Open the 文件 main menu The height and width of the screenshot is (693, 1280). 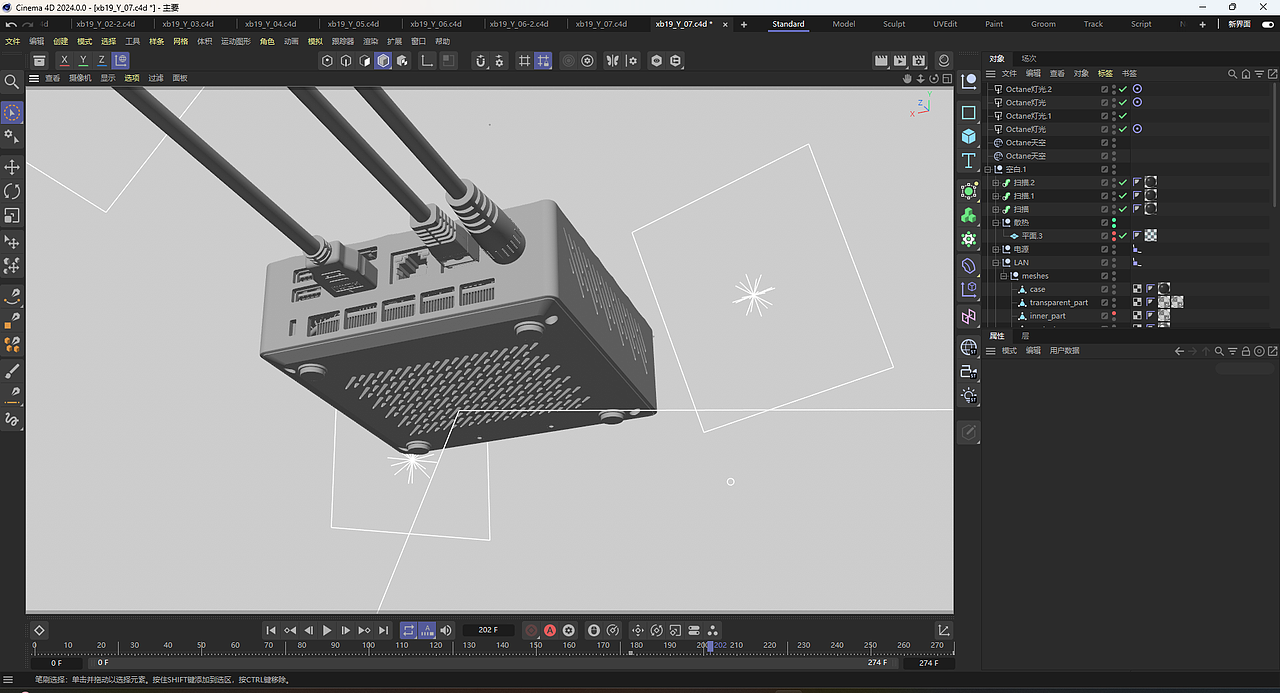pyautogui.click(x=12, y=42)
